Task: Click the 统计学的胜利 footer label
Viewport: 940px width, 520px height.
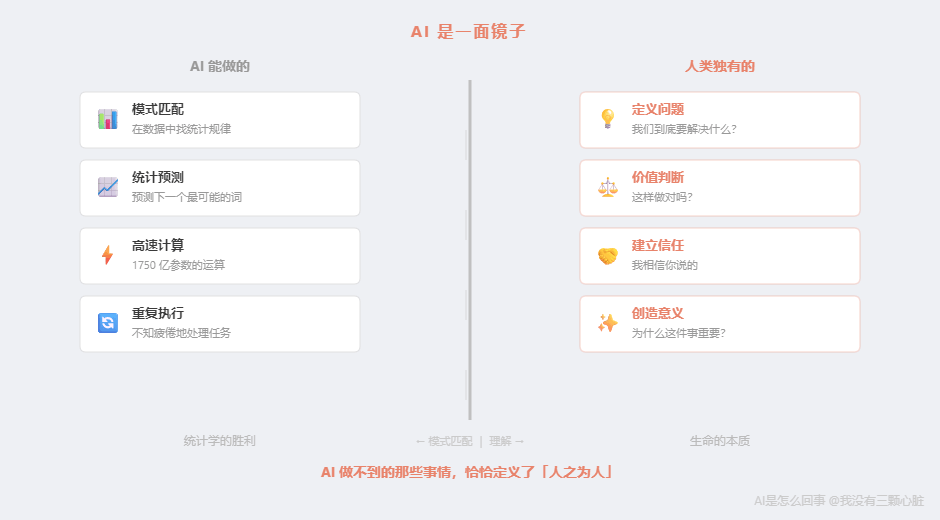Action: pyautogui.click(x=220, y=441)
